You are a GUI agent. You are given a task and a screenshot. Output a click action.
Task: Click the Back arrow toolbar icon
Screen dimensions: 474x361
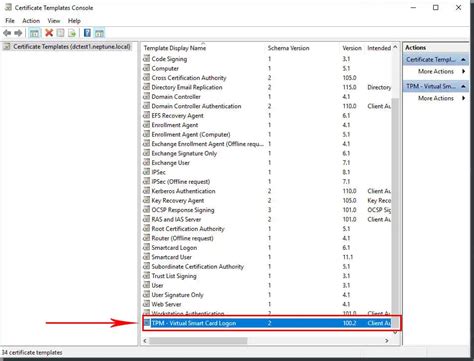click(x=7, y=33)
